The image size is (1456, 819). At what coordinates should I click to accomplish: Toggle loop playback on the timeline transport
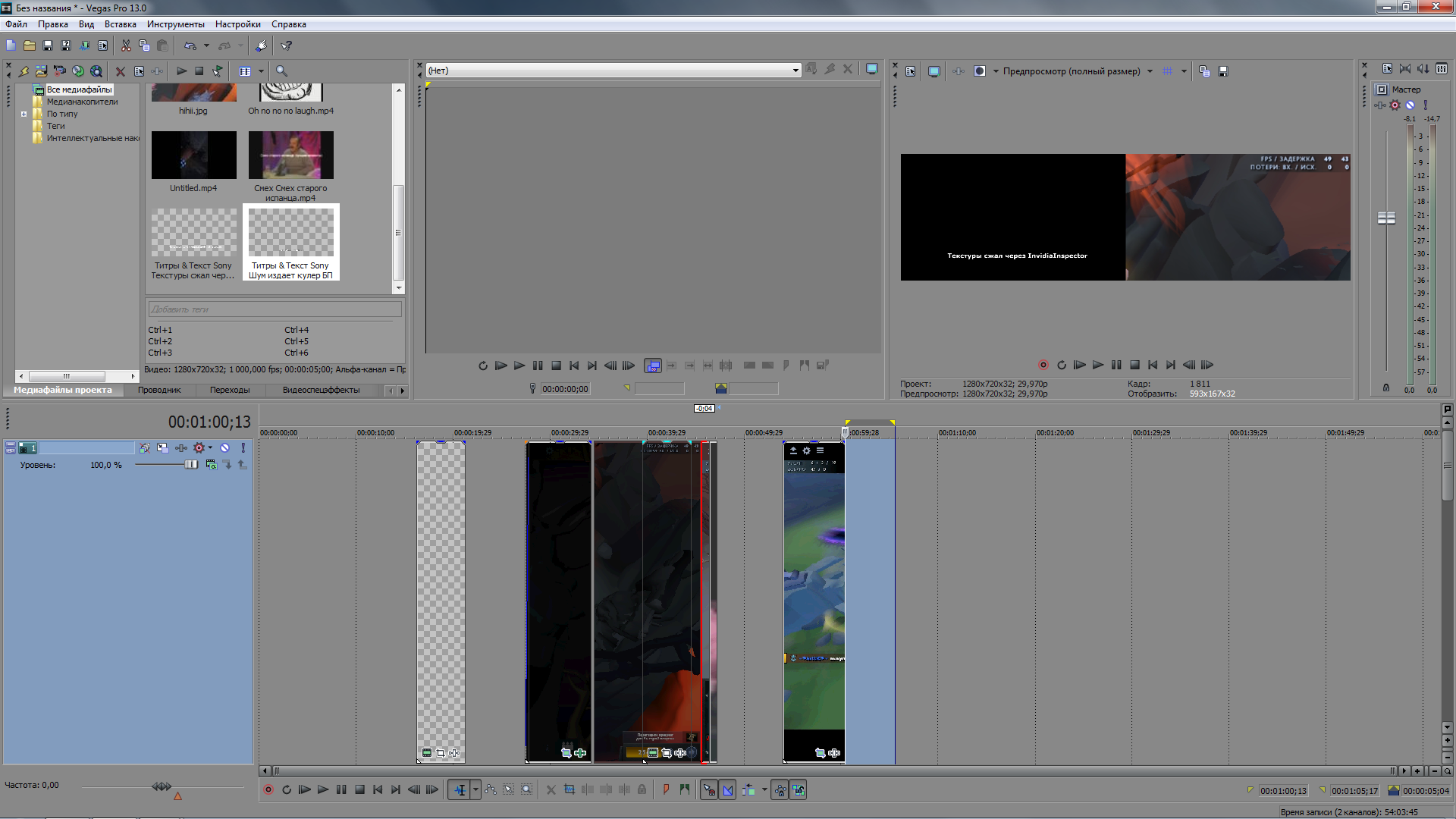pyautogui.click(x=287, y=790)
